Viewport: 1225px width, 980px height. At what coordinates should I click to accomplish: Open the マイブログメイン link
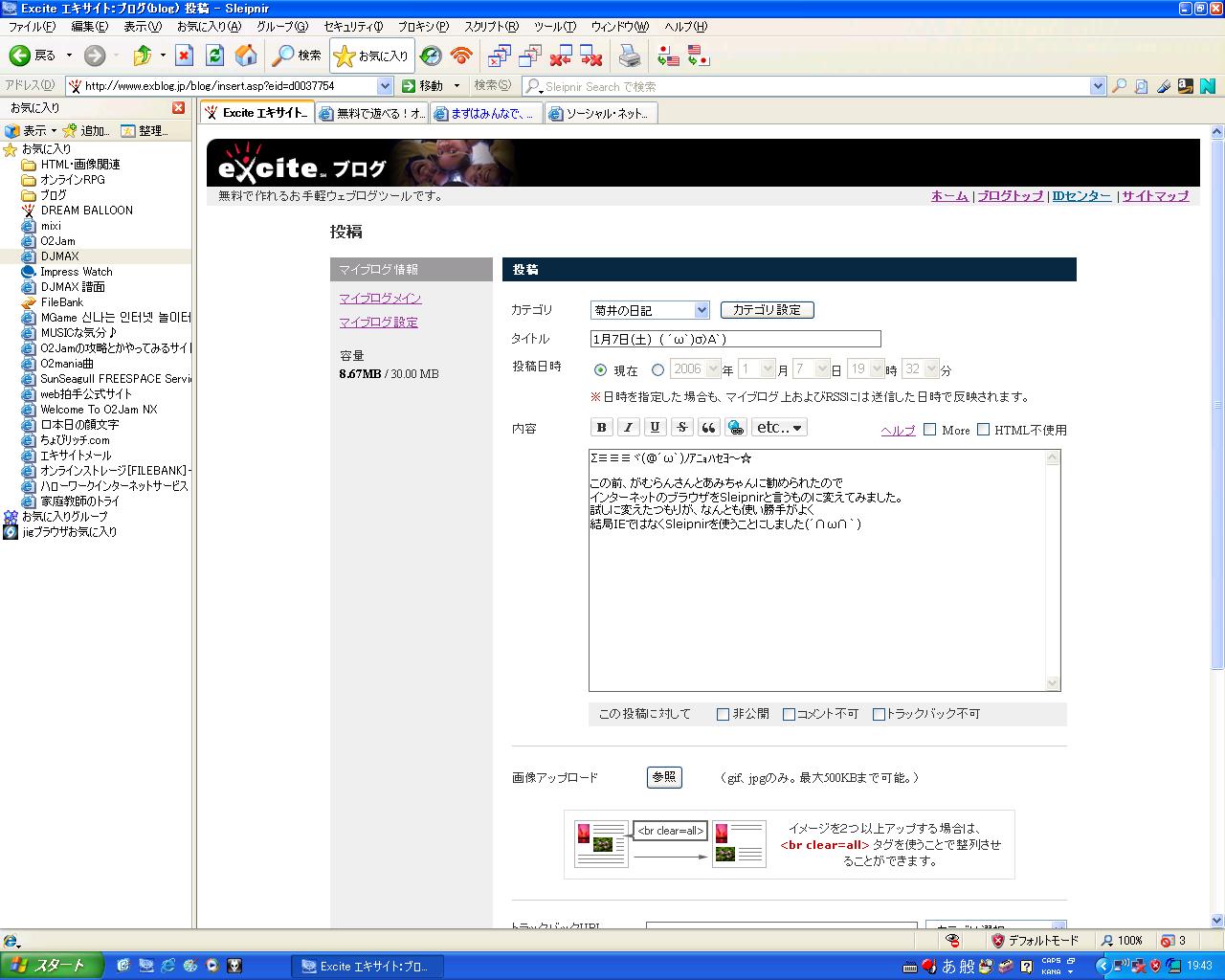click(x=380, y=299)
